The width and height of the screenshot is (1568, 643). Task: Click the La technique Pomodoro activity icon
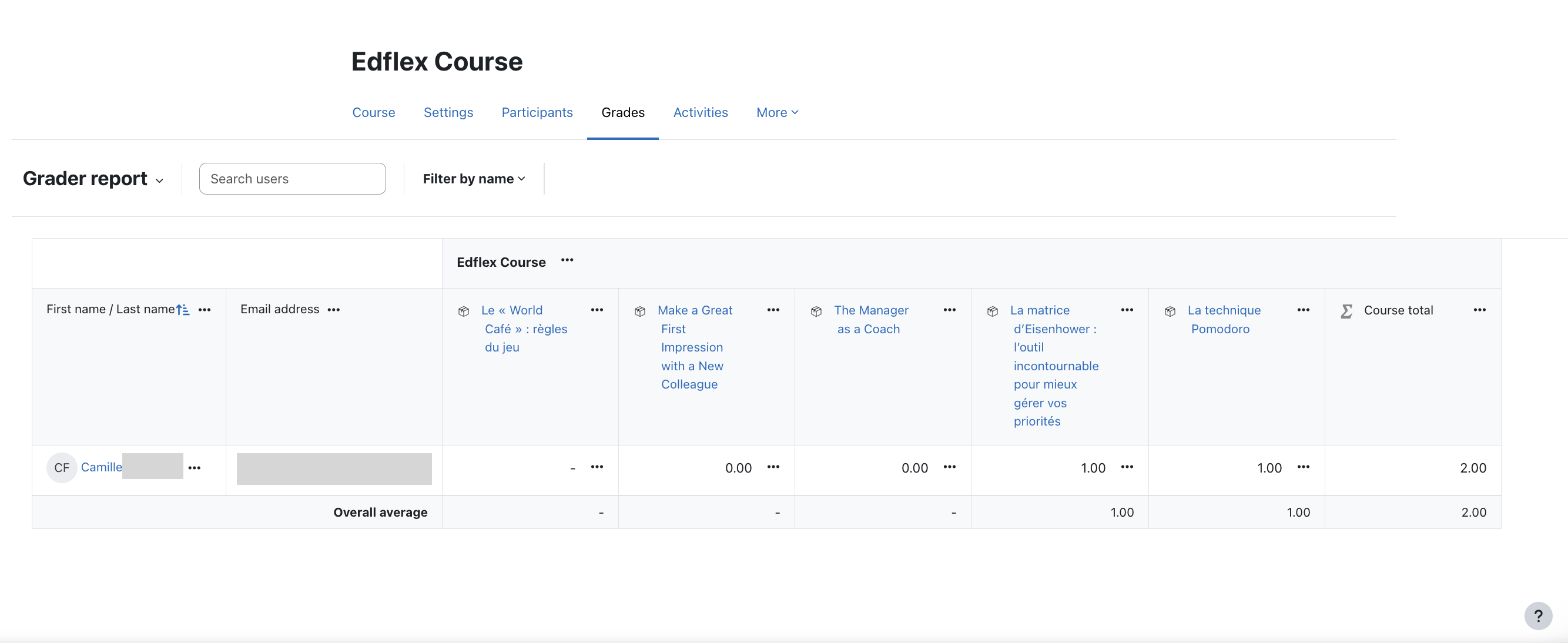1170,311
